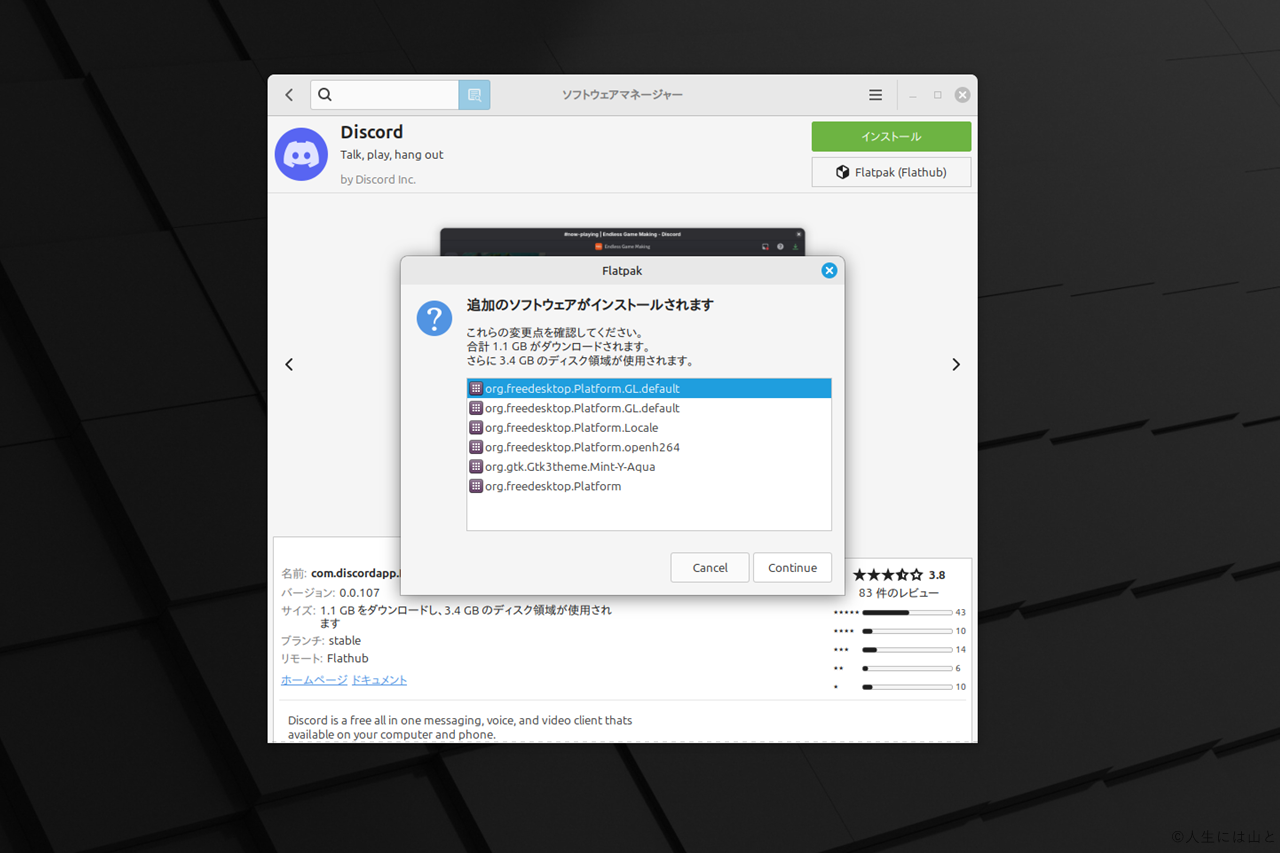Close the Software Manager window

click(962, 95)
